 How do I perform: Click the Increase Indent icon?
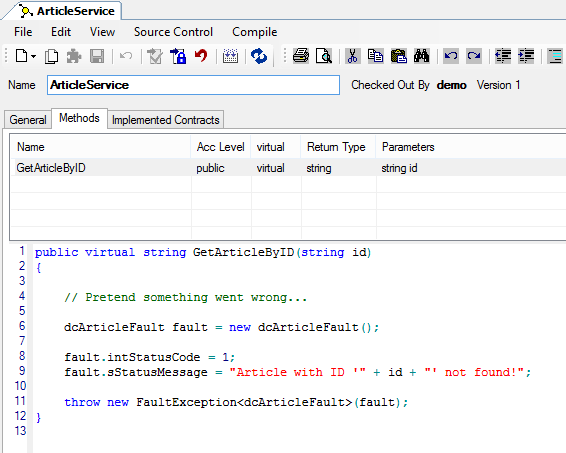point(526,56)
